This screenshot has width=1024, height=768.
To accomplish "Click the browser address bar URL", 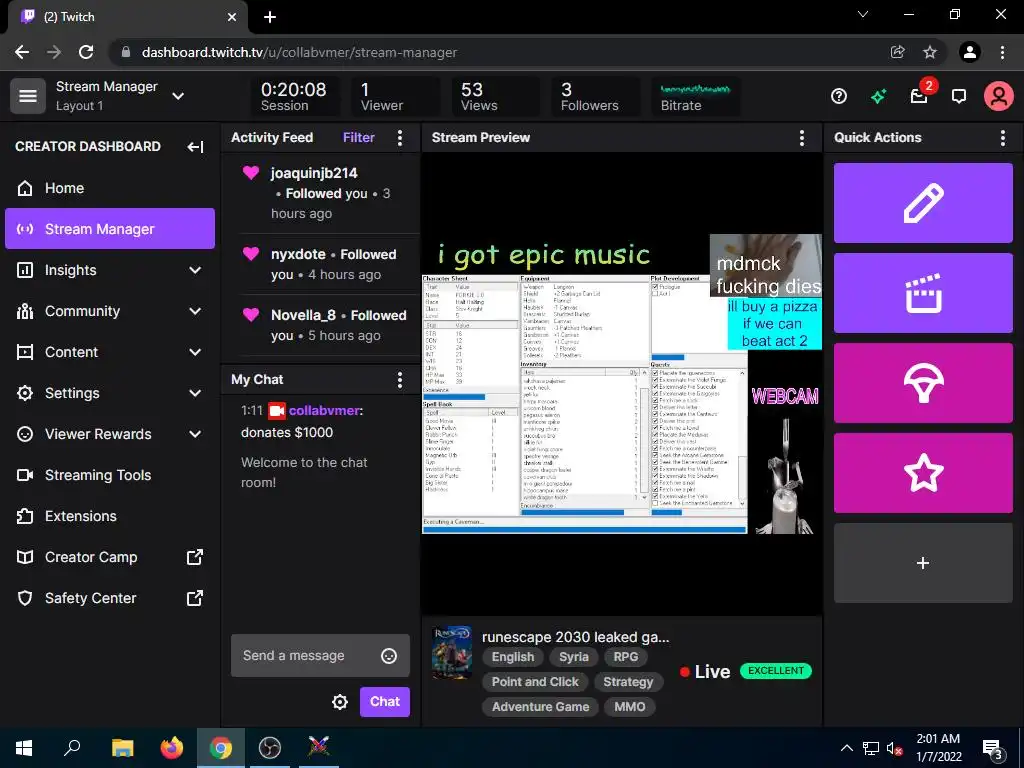I will click(299, 52).
